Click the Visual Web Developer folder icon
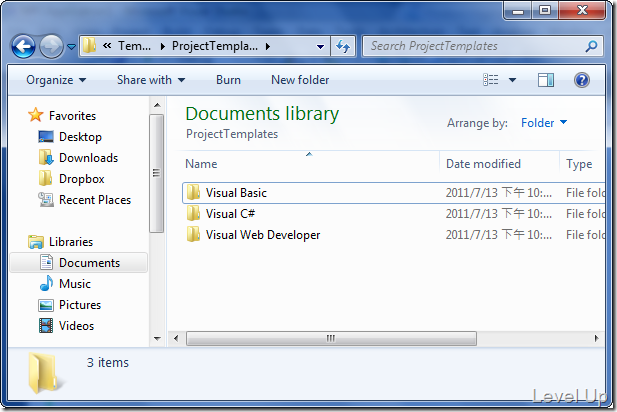 point(193,235)
